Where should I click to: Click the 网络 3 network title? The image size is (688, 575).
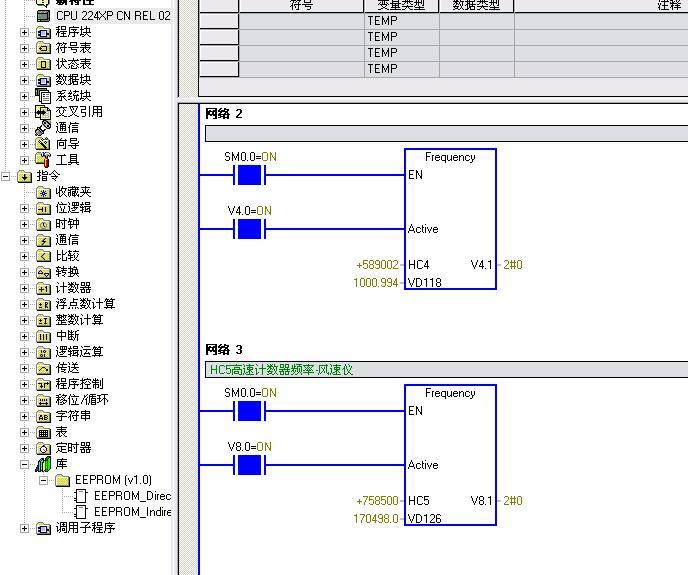click(224, 350)
